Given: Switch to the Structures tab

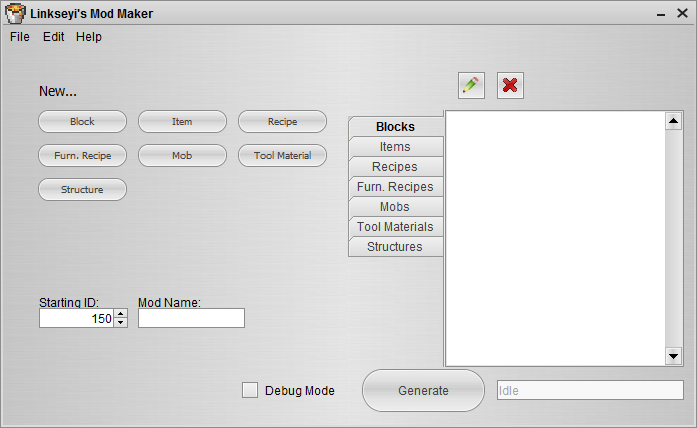Looking at the screenshot, I should click(x=396, y=247).
